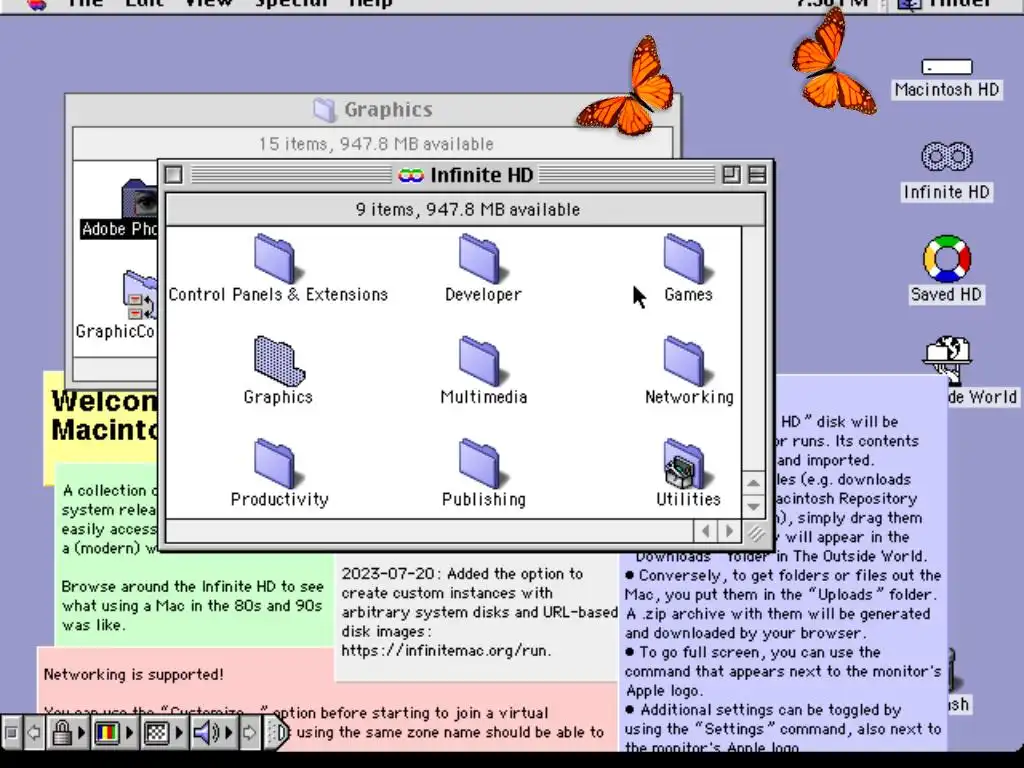Image resolution: width=1024 pixels, height=768 pixels.
Task: Click "9 items, 947.8 MB available" header
Action: pos(468,210)
